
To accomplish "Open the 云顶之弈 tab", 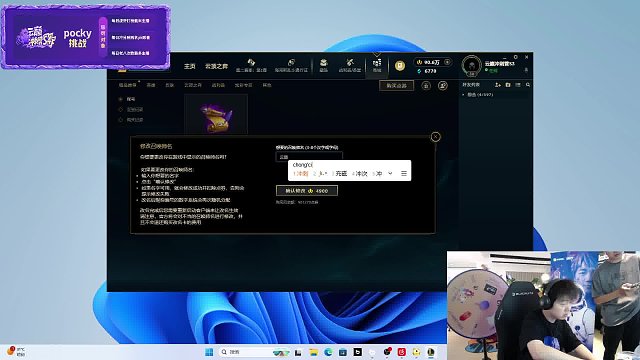I will point(216,66).
